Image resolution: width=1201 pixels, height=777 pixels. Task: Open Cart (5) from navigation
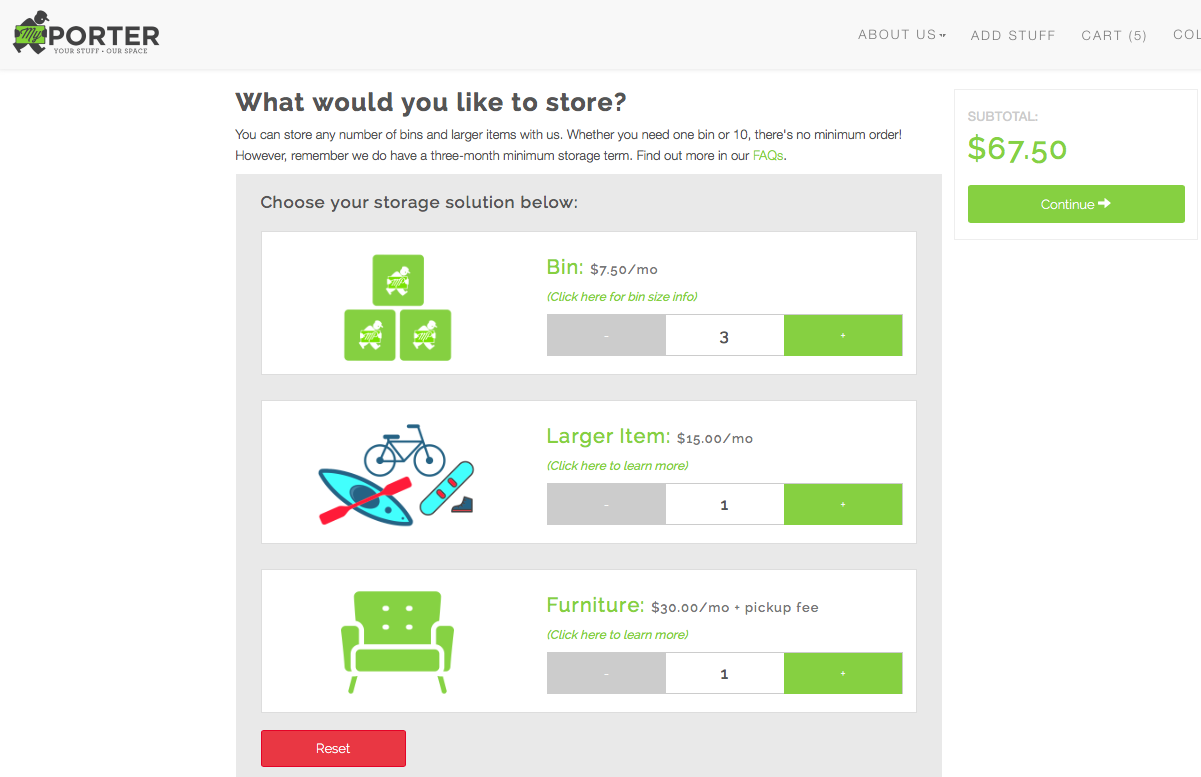click(1114, 36)
